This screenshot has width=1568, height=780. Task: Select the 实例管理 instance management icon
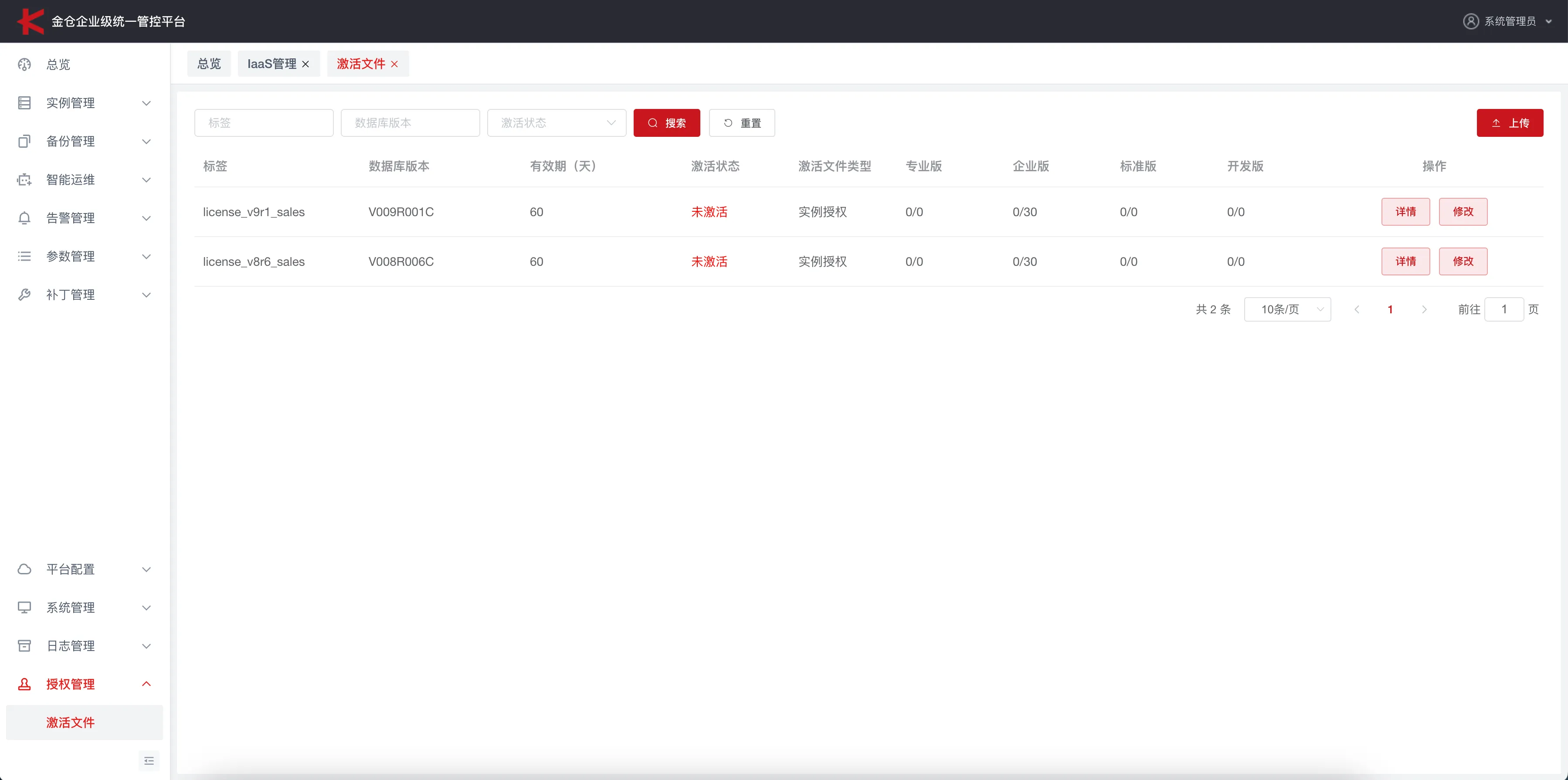24,102
